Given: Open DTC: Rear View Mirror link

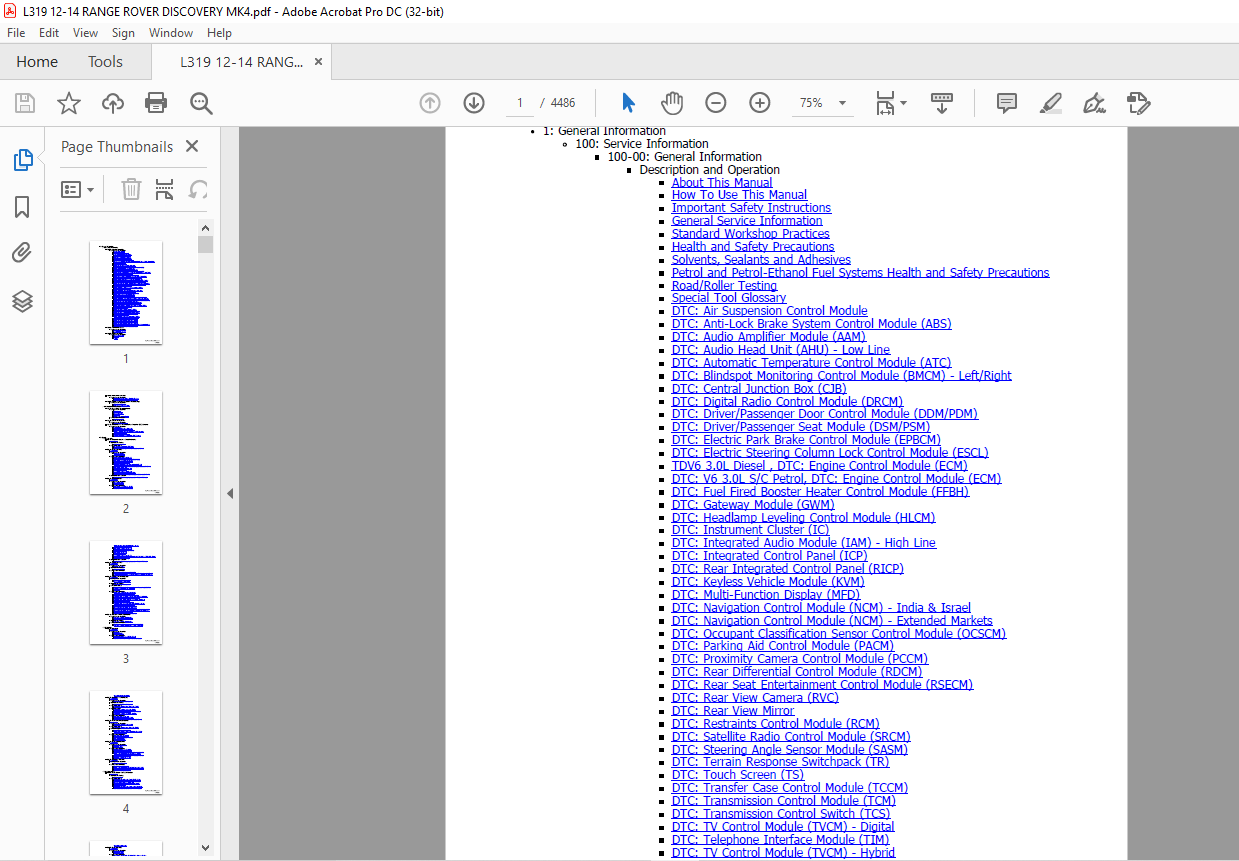Looking at the screenshot, I should (x=733, y=711).
